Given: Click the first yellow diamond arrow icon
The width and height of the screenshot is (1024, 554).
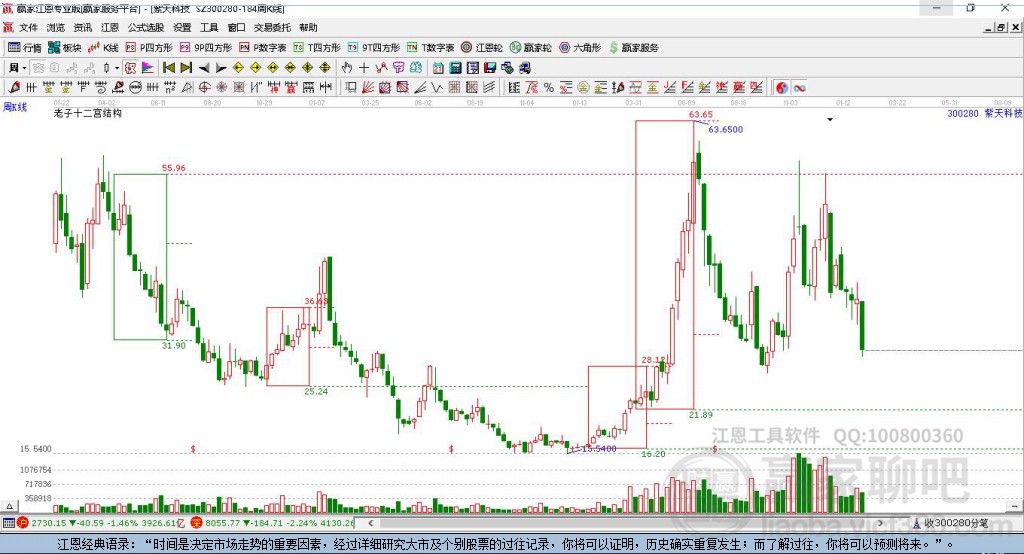Looking at the screenshot, I should tap(238, 68).
